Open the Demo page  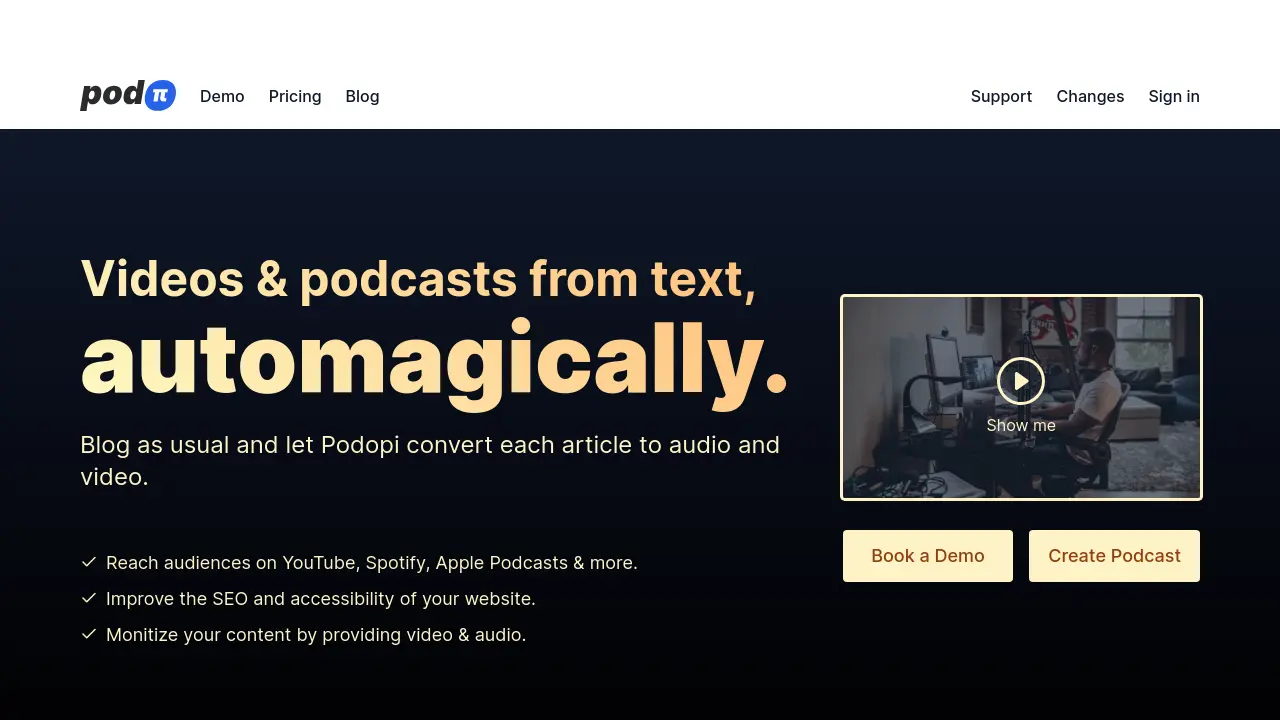click(x=222, y=96)
